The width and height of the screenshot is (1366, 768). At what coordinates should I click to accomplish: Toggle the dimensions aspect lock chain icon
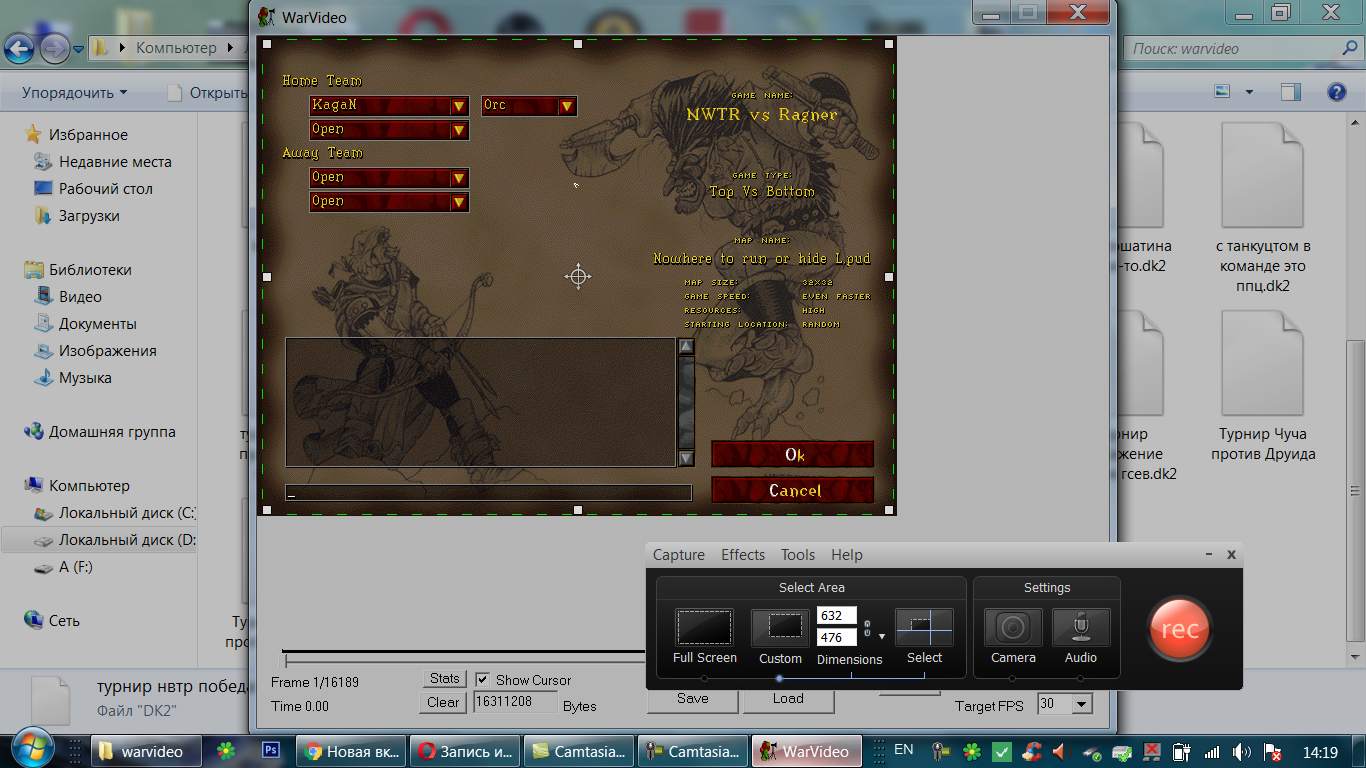coord(867,630)
